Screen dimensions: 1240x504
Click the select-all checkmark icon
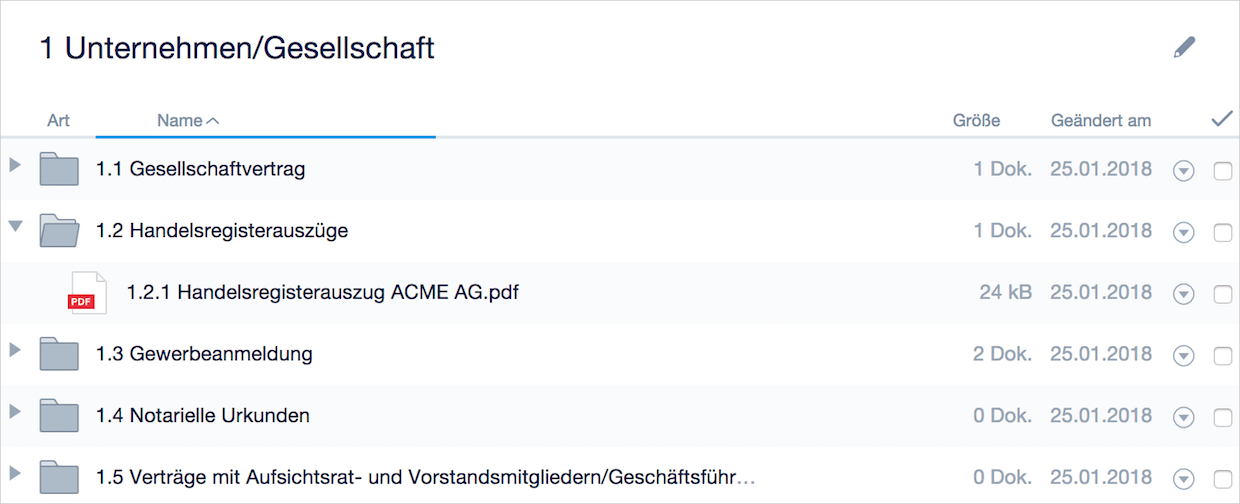(1221, 119)
